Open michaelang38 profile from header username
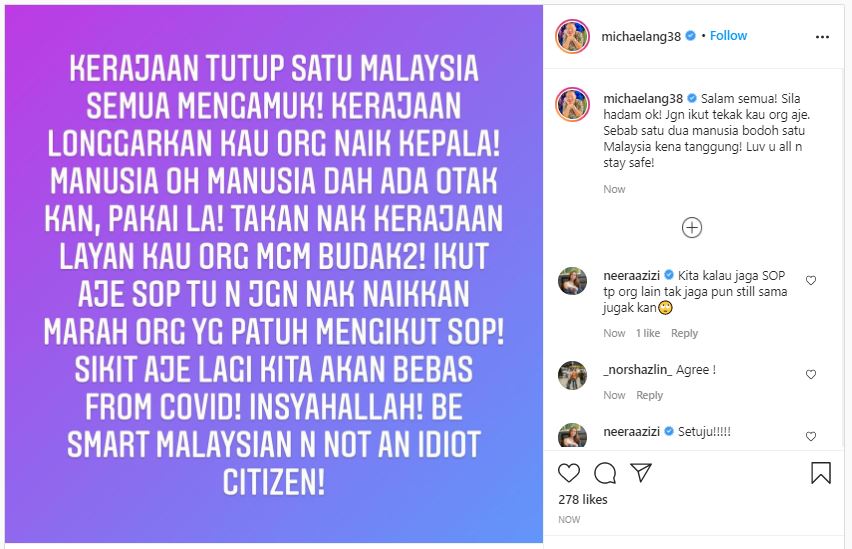 pos(641,36)
